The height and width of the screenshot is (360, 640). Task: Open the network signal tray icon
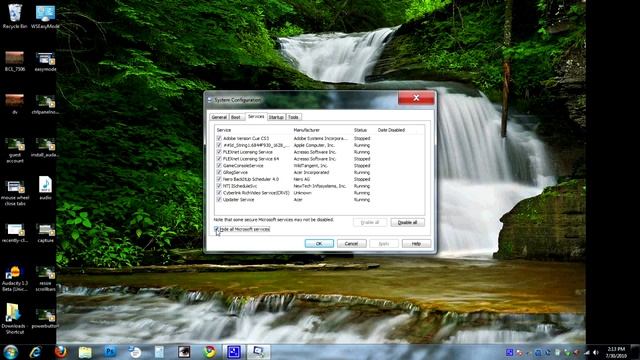[x=587, y=352]
